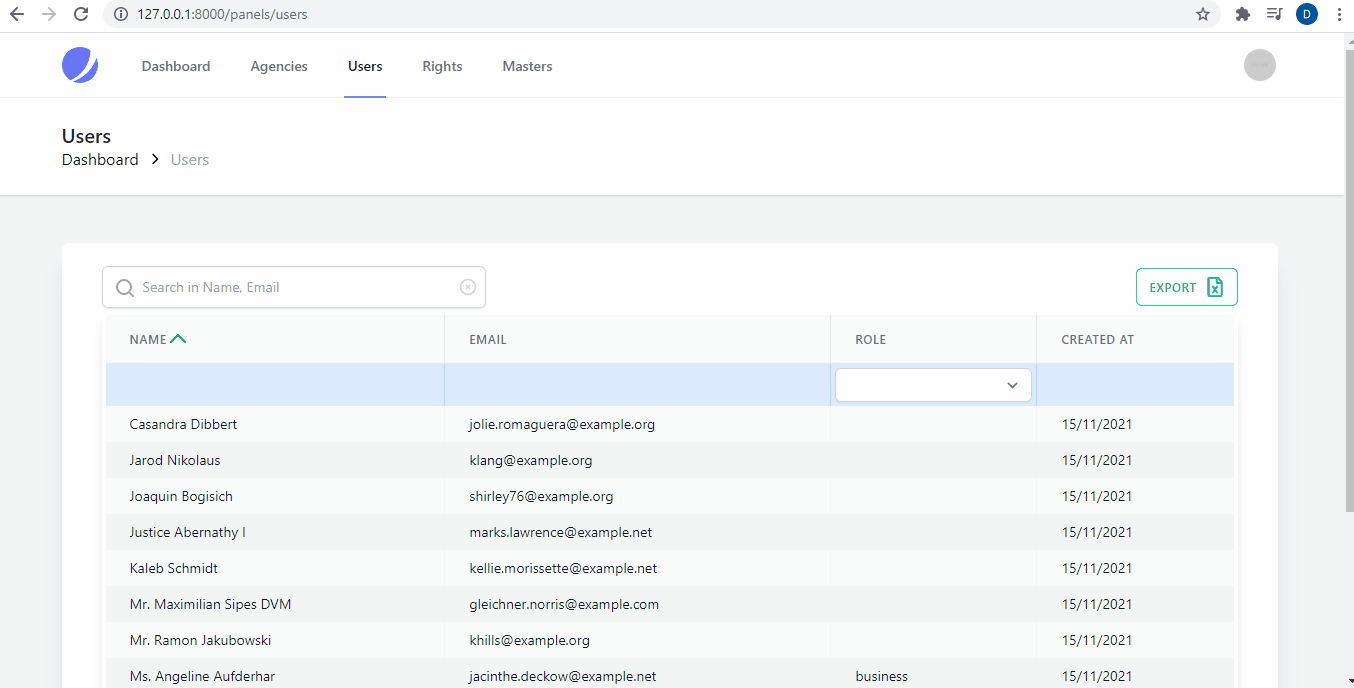Click the date in Kaleb Schmidt's row
The image size is (1354, 688).
click(1097, 568)
